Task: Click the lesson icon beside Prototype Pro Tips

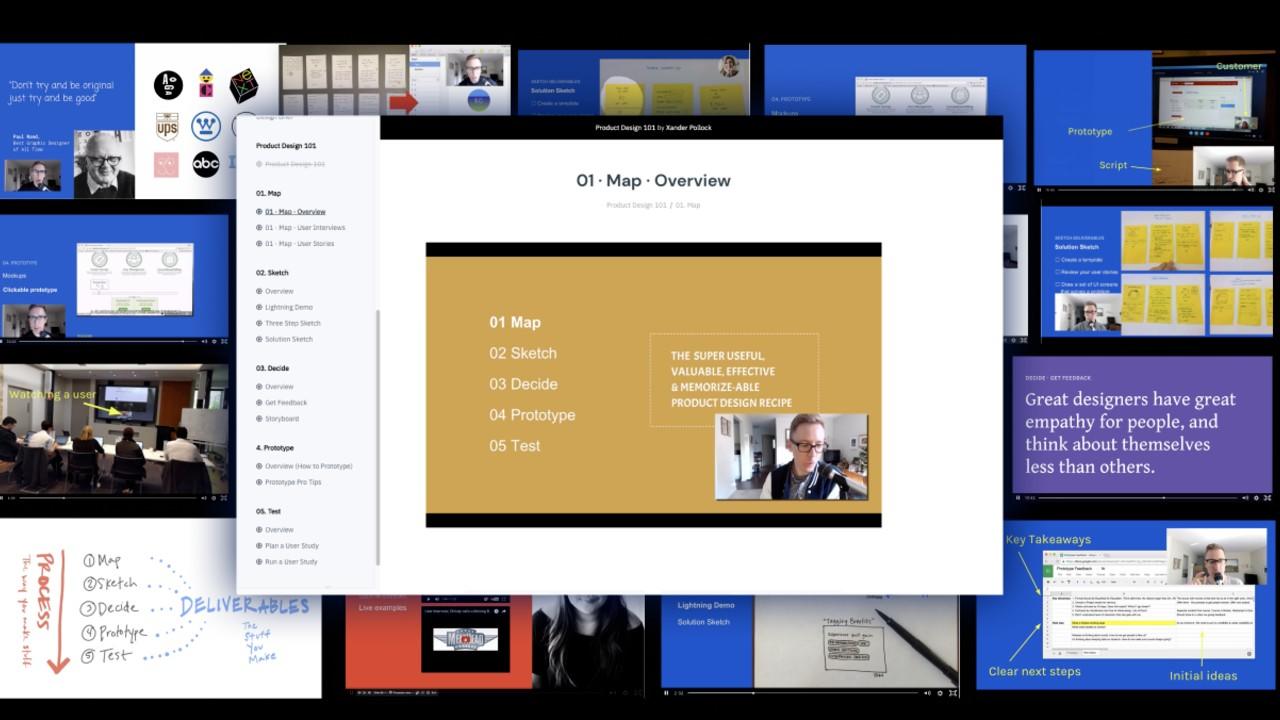Action: pos(259,482)
